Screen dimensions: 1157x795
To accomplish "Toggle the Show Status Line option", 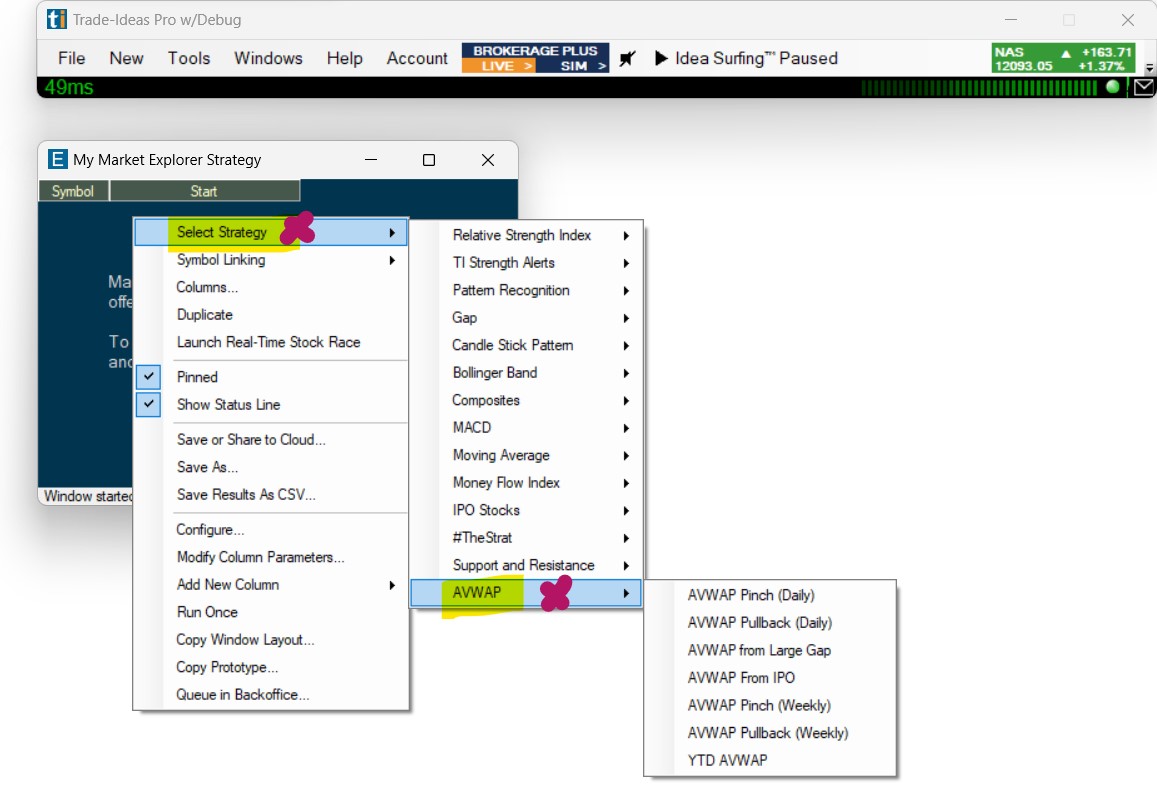I will [x=228, y=405].
